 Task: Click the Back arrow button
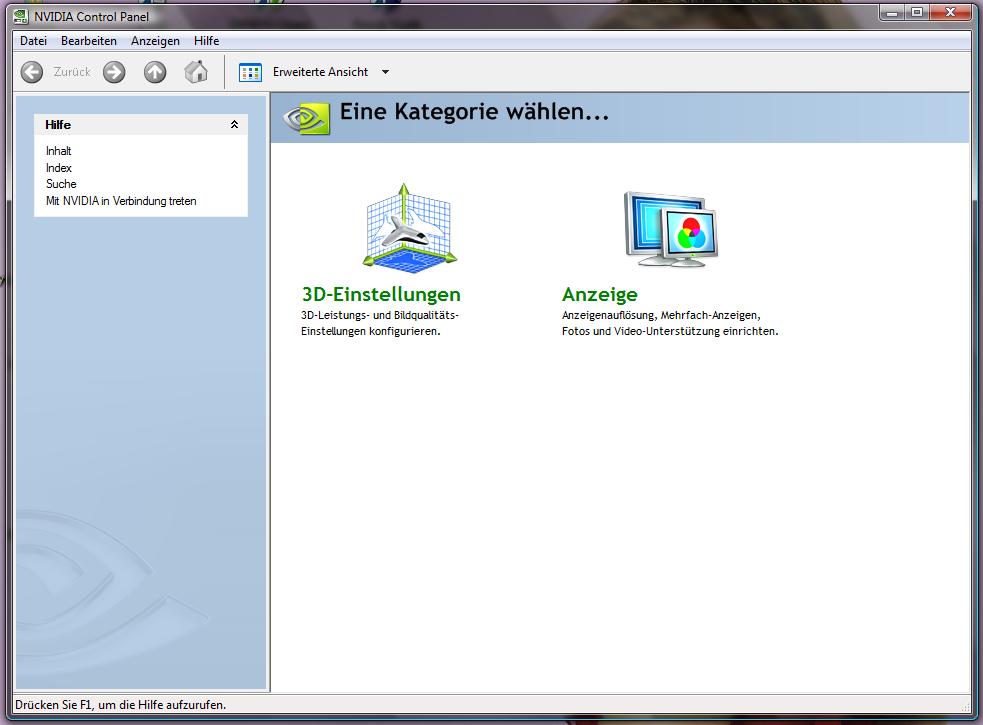[x=31, y=72]
